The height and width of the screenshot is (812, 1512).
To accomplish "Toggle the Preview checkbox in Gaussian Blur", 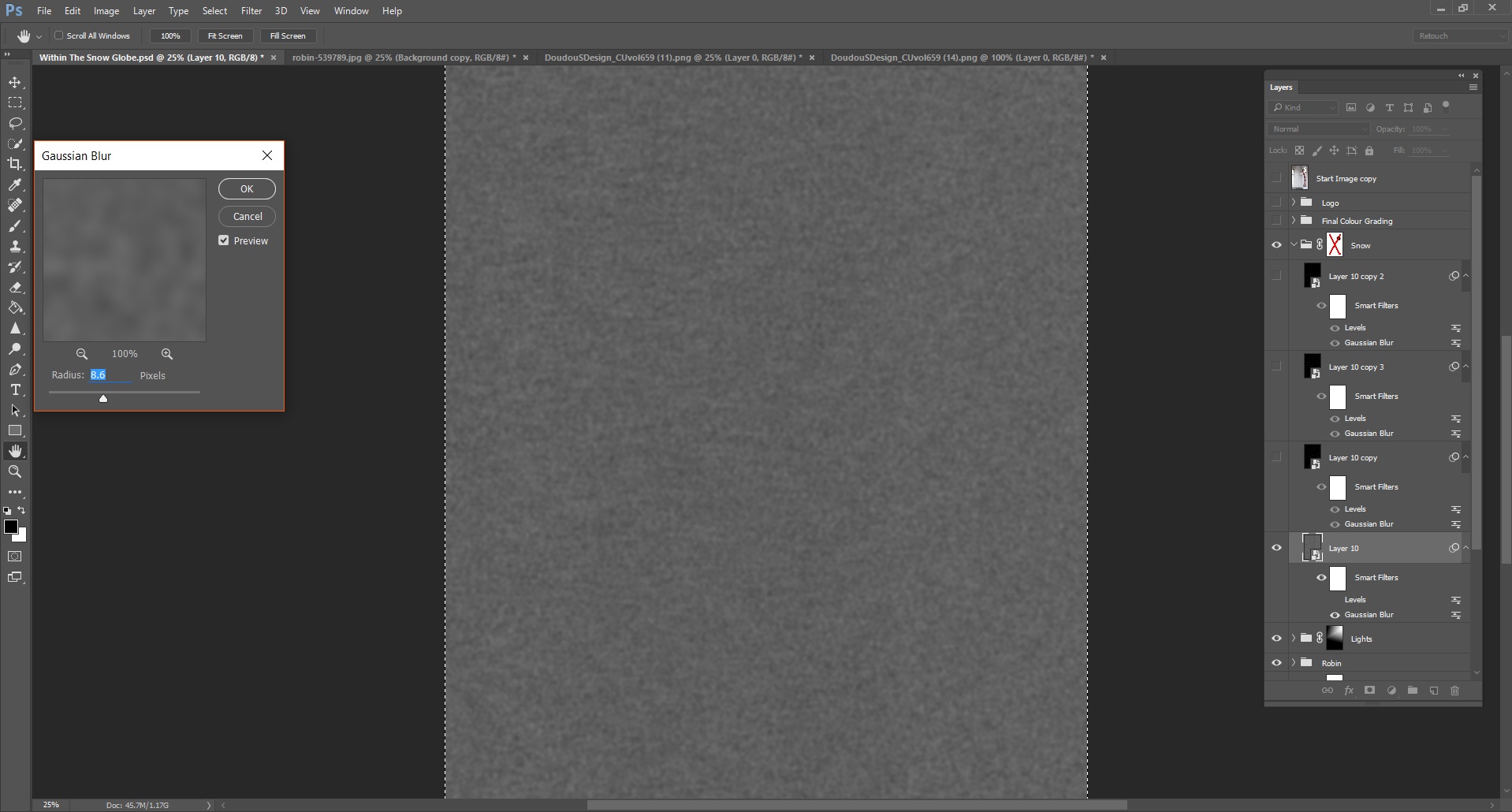I will [x=223, y=240].
